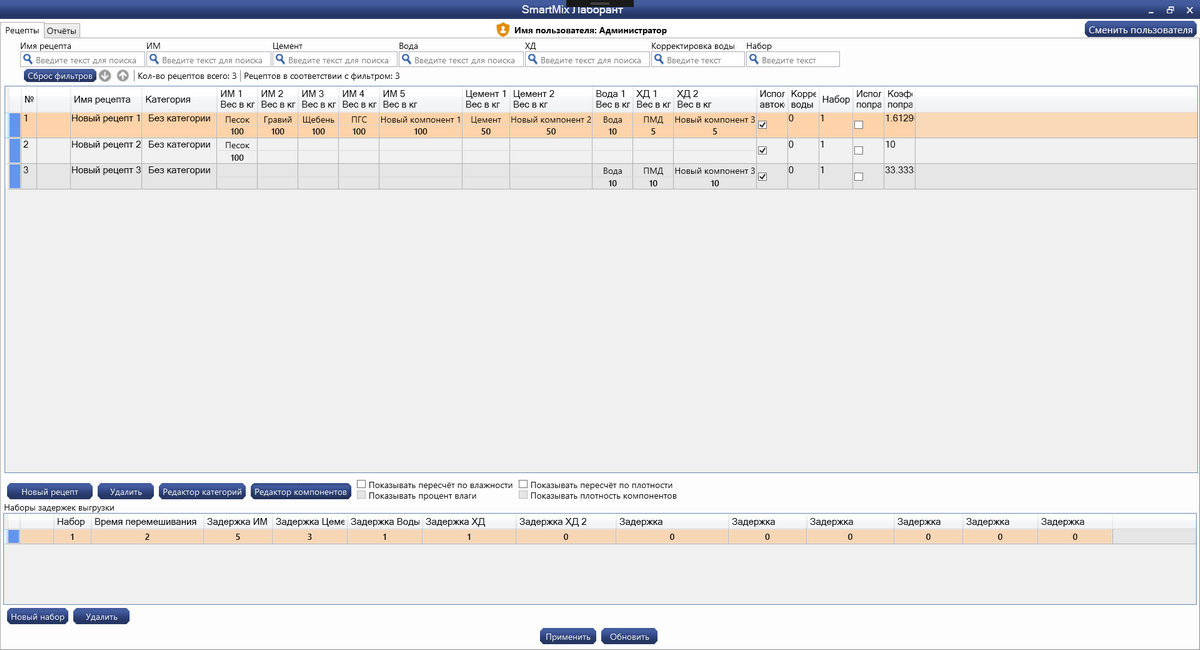Select the blue row marker of recipe 2
Viewport: 1200px width, 650px height.
tap(14, 150)
